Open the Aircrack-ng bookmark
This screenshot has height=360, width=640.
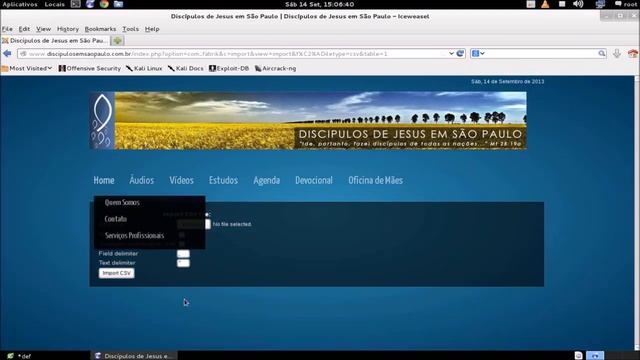[x=276, y=68]
